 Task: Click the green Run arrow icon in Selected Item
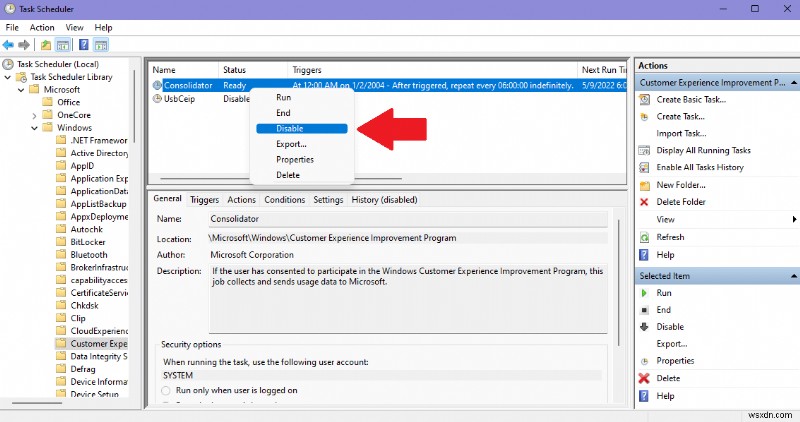pos(644,293)
